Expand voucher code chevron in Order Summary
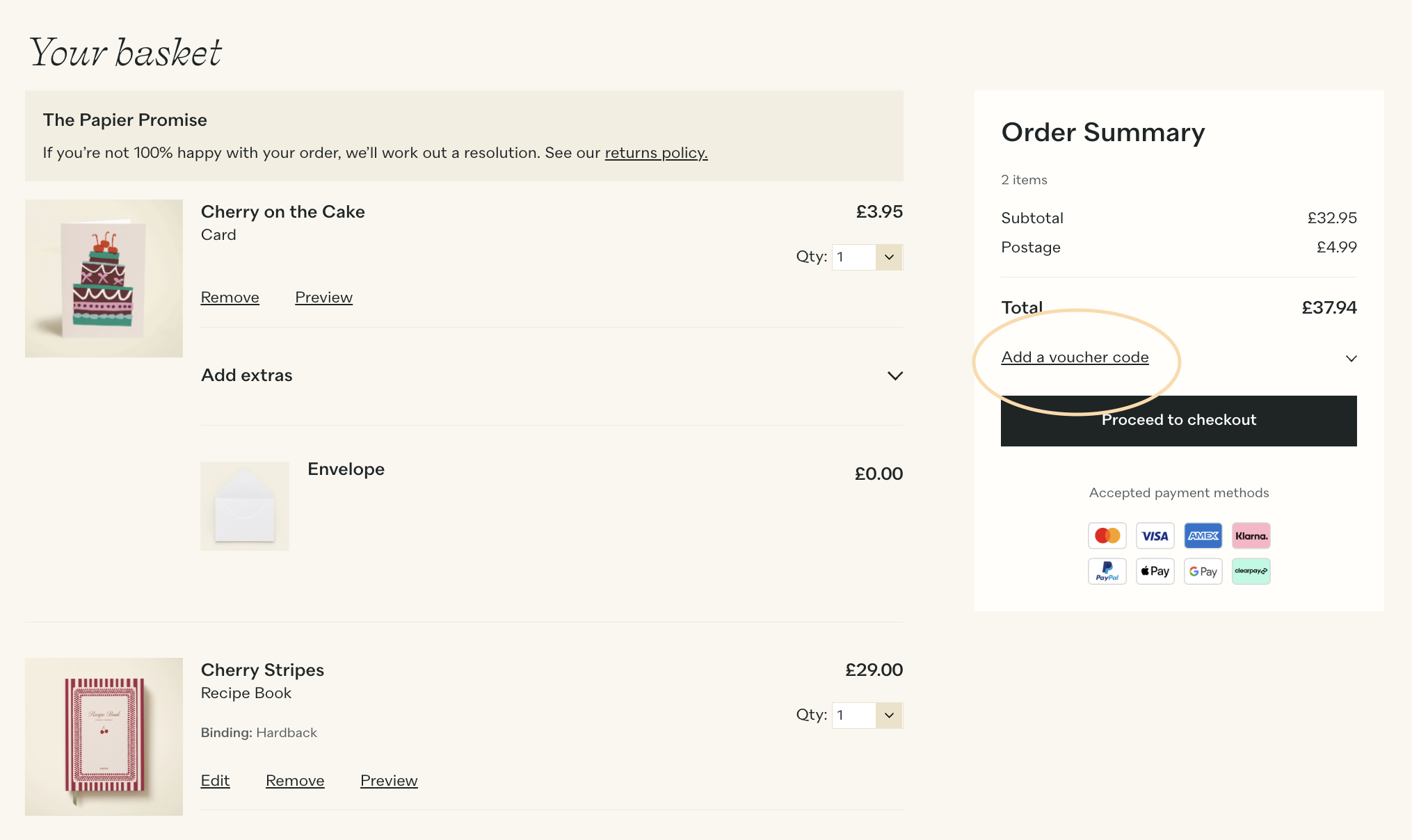 [x=1351, y=359]
